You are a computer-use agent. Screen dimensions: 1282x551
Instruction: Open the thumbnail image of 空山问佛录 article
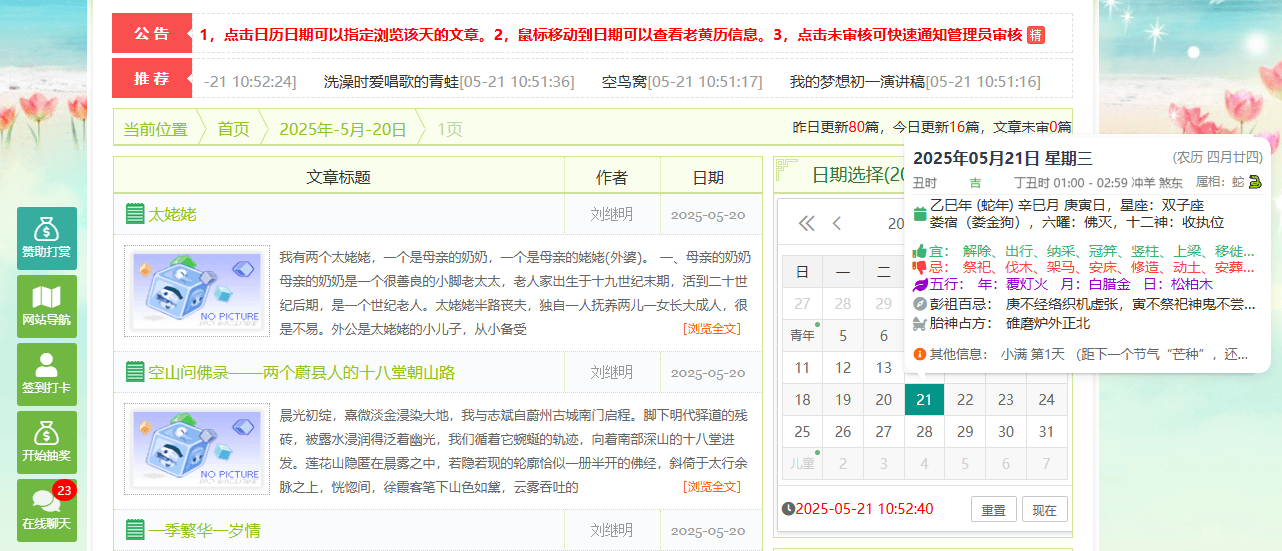197,448
